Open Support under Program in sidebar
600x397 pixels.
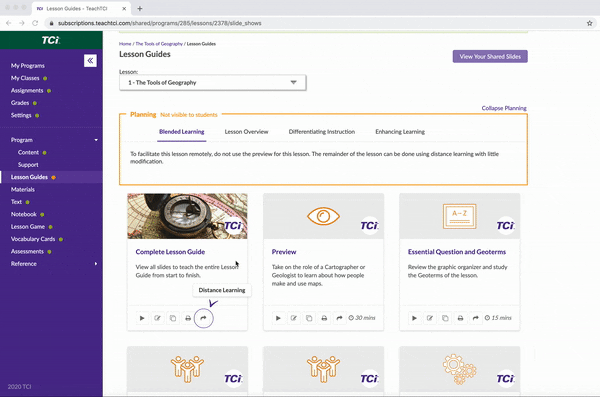[28, 165]
